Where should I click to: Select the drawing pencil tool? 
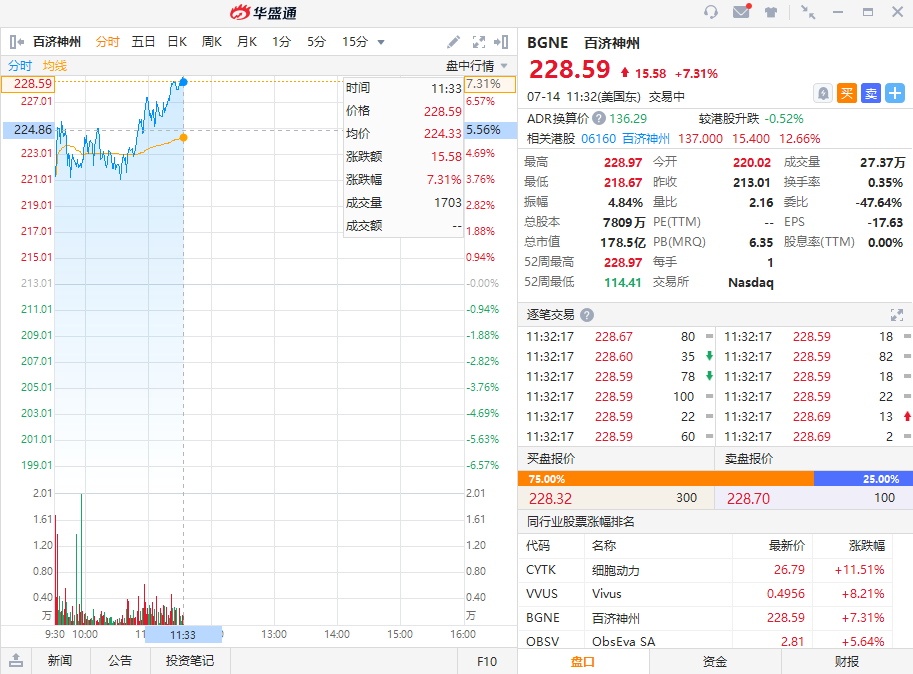pyautogui.click(x=454, y=42)
